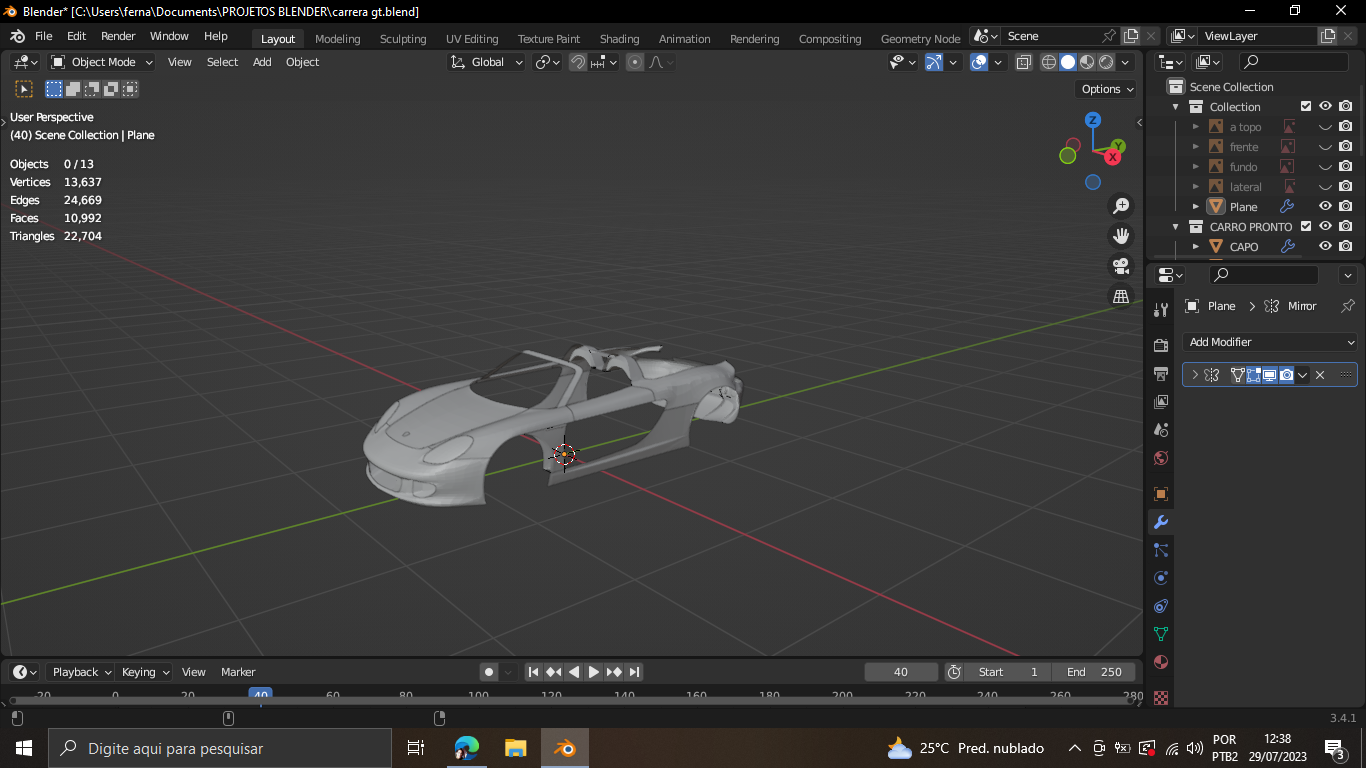The image size is (1366, 768).
Task: Open the File menu
Action: point(44,36)
